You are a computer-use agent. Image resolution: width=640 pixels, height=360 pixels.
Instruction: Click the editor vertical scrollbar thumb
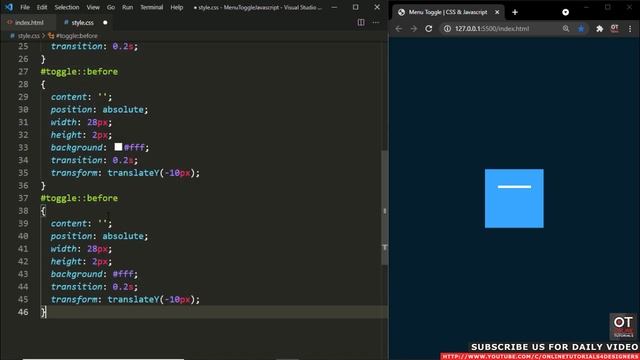pyautogui.click(x=384, y=208)
